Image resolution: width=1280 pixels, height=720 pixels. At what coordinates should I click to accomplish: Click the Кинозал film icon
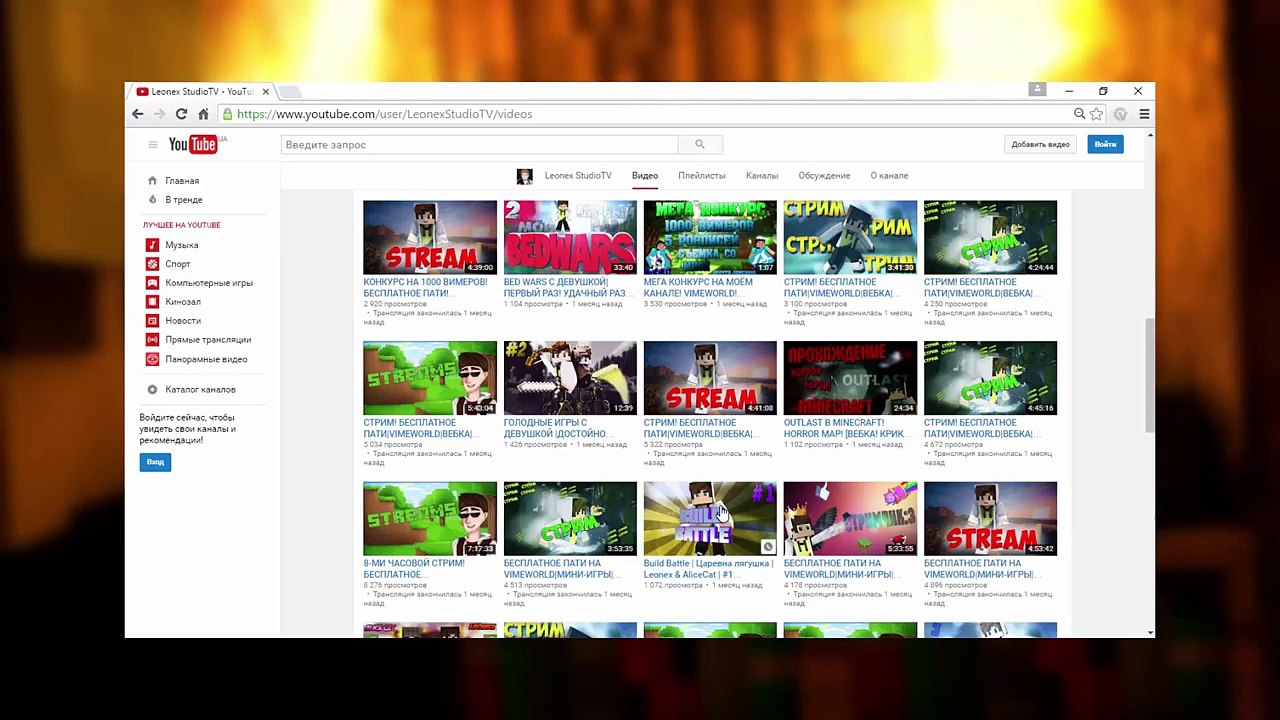point(152,302)
